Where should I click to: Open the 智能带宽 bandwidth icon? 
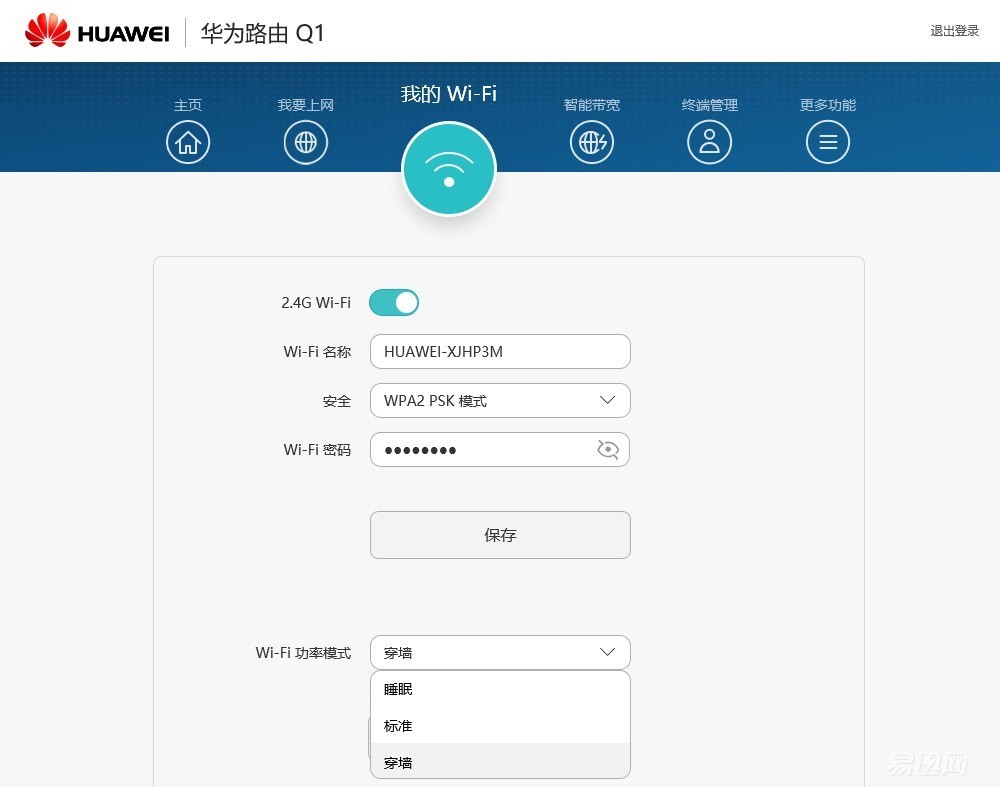tap(592, 142)
